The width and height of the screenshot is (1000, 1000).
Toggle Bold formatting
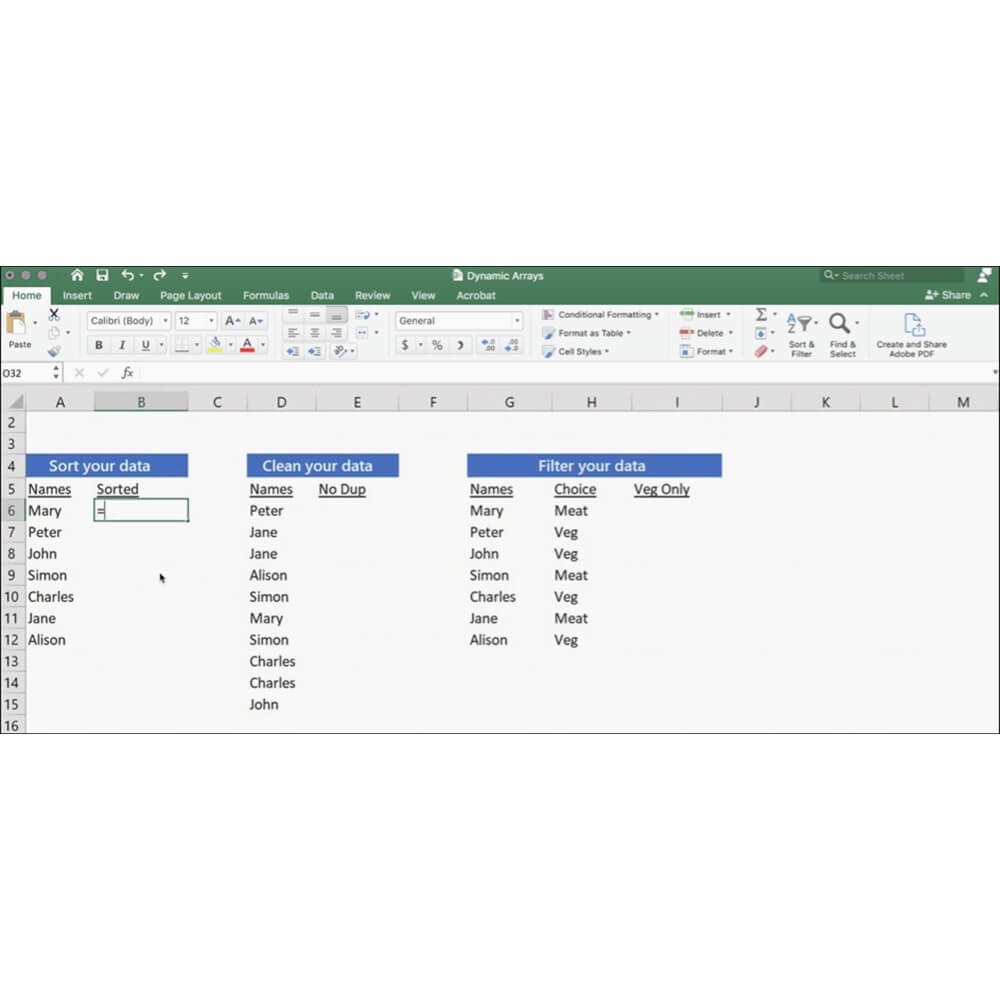pyautogui.click(x=99, y=346)
